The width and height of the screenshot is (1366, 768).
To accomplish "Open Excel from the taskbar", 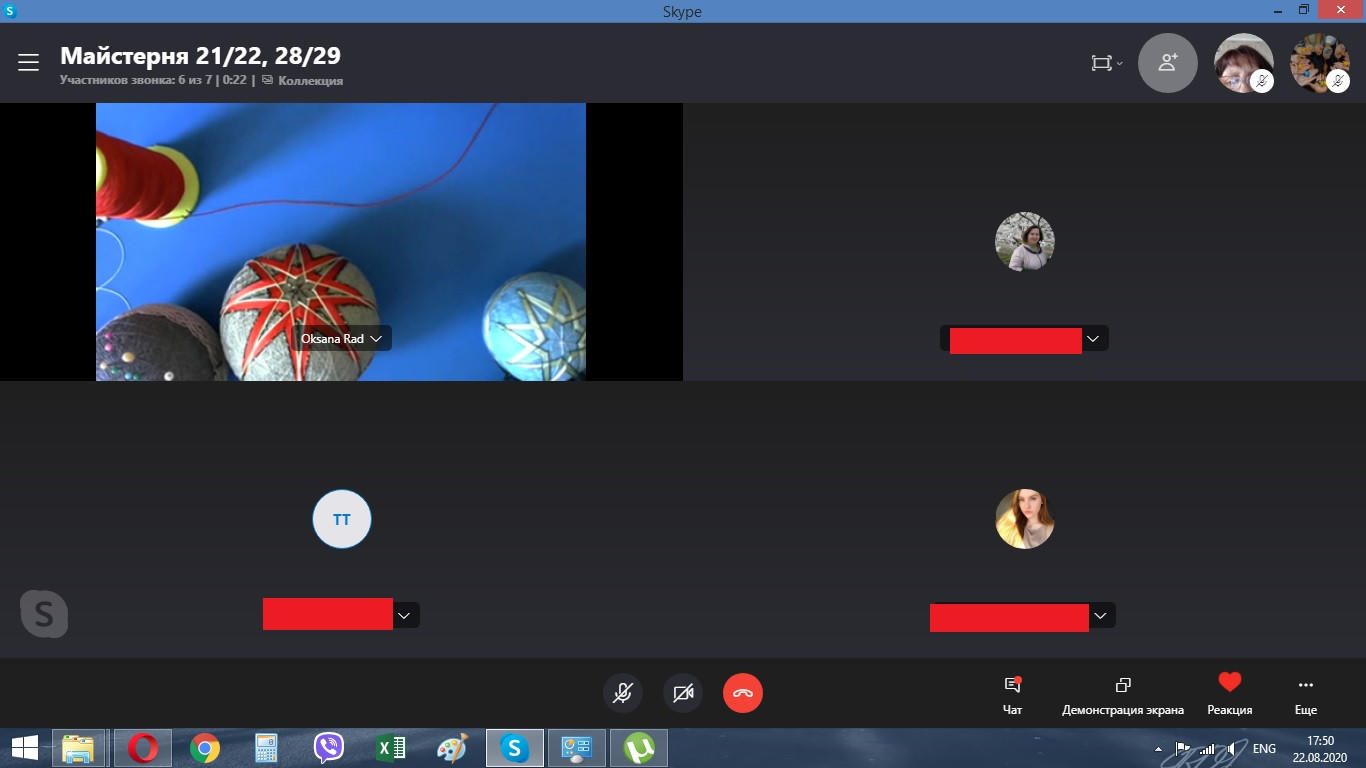I will point(390,748).
